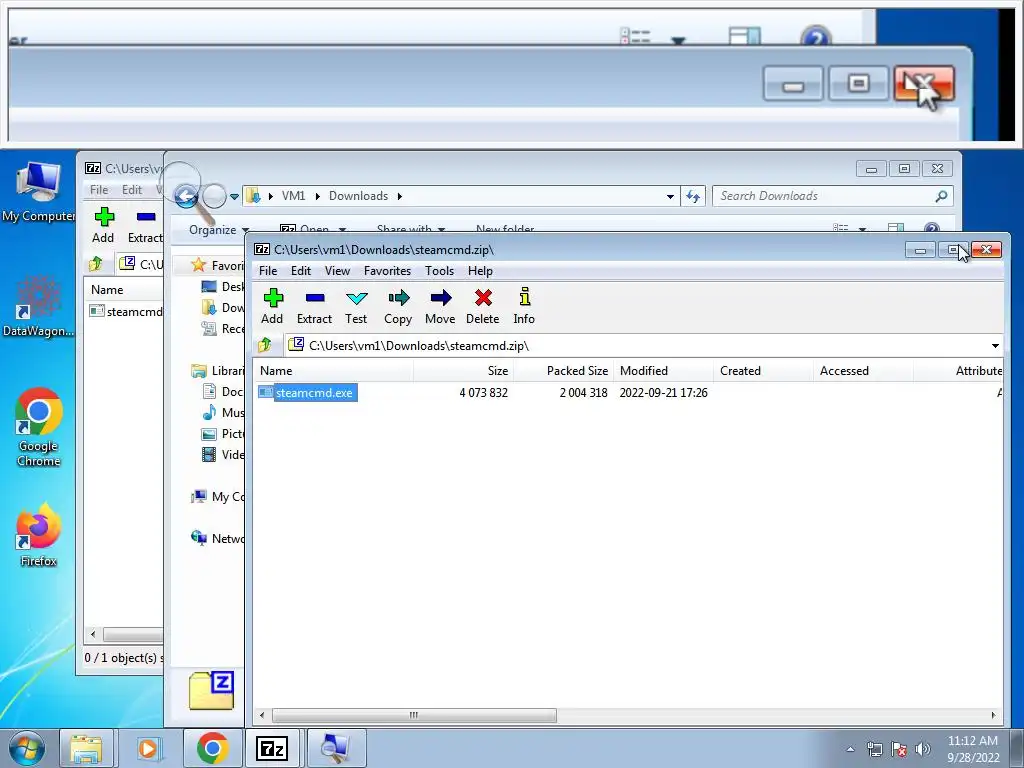Click the Magnifier taskbar button

point(336,748)
